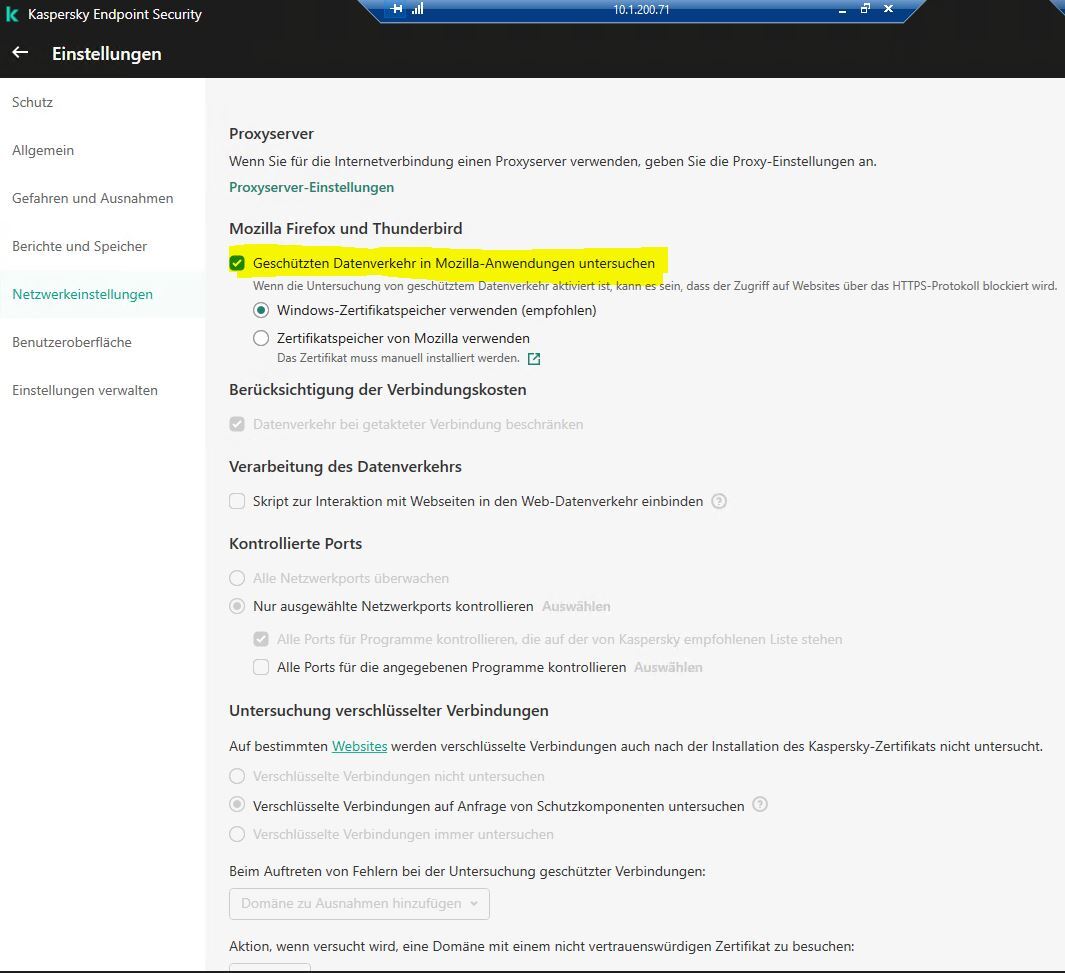Open the Proxyserver-Einstellungen link

[311, 187]
